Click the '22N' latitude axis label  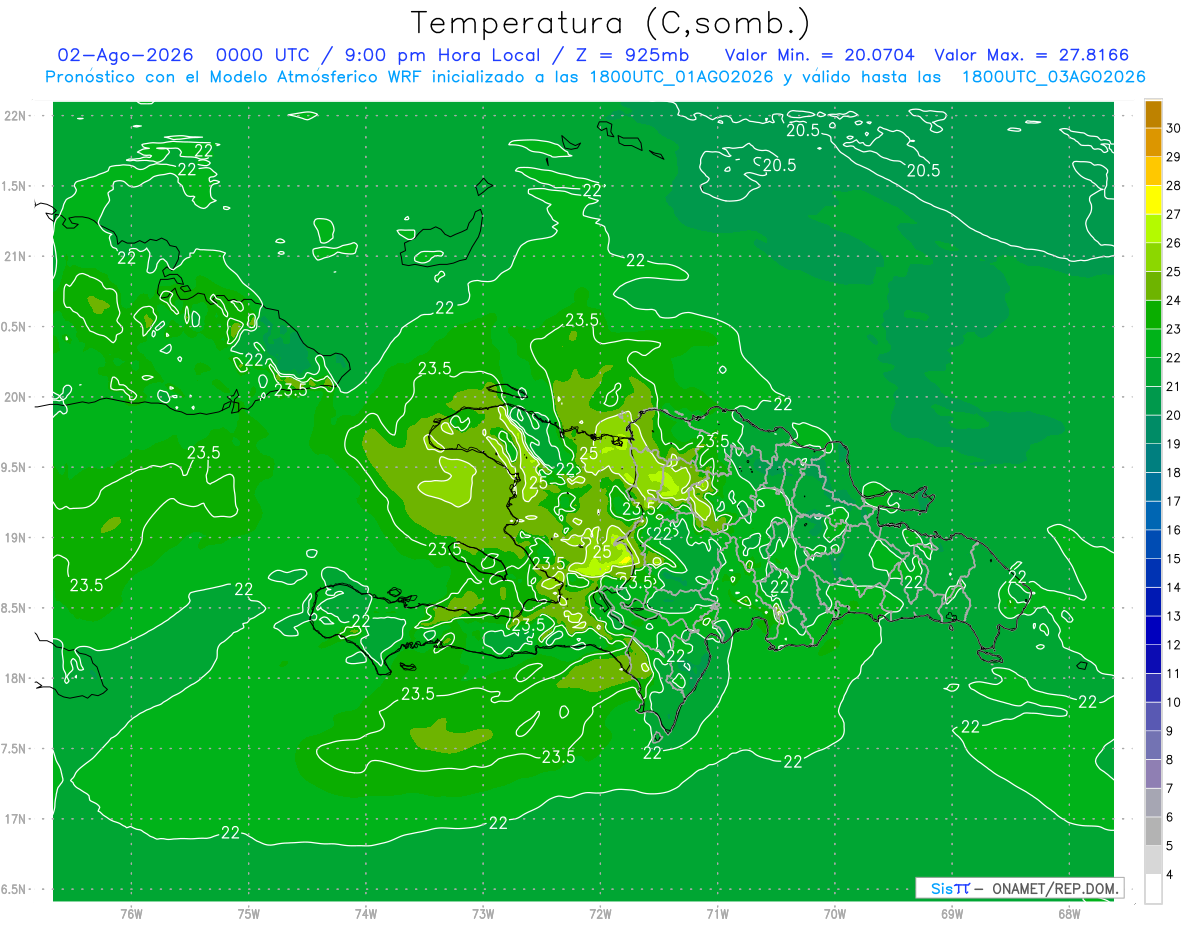tap(15, 116)
